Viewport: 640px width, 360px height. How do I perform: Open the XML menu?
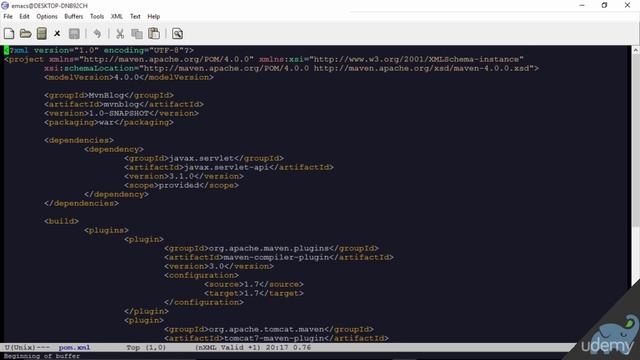click(117, 16)
